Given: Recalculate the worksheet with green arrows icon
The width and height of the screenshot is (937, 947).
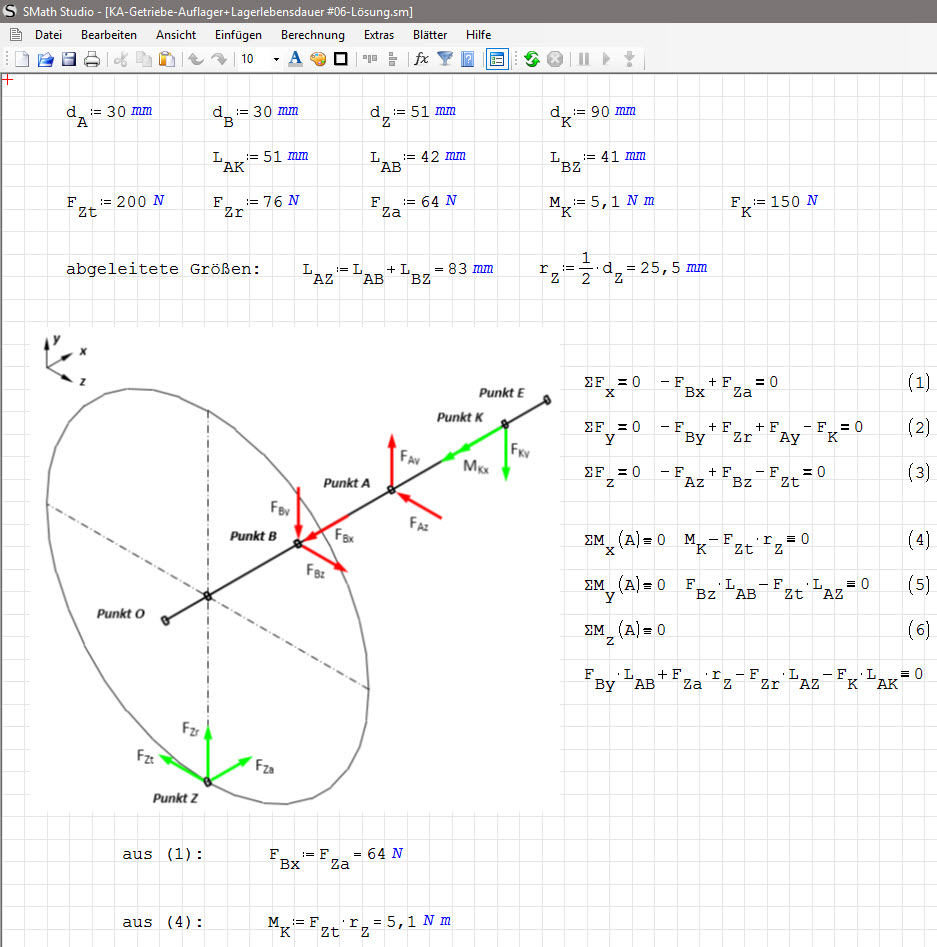Looking at the screenshot, I should click(531, 59).
